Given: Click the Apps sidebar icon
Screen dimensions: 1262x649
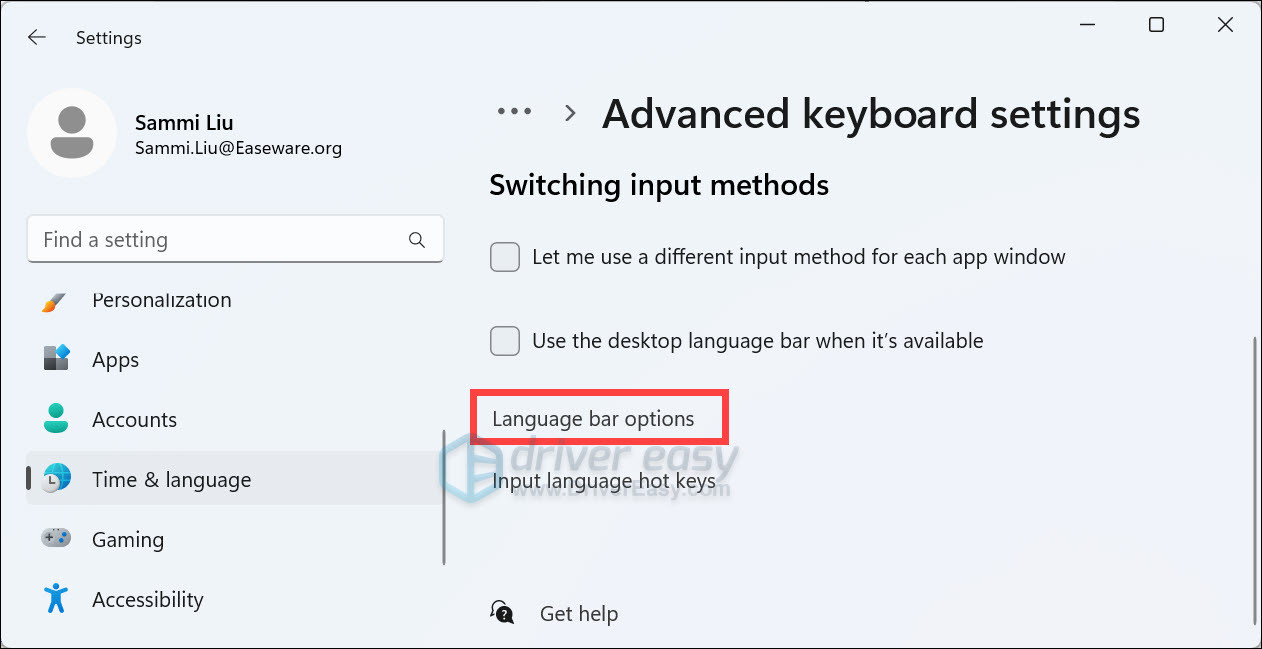Looking at the screenshot, I should [56, 359].
